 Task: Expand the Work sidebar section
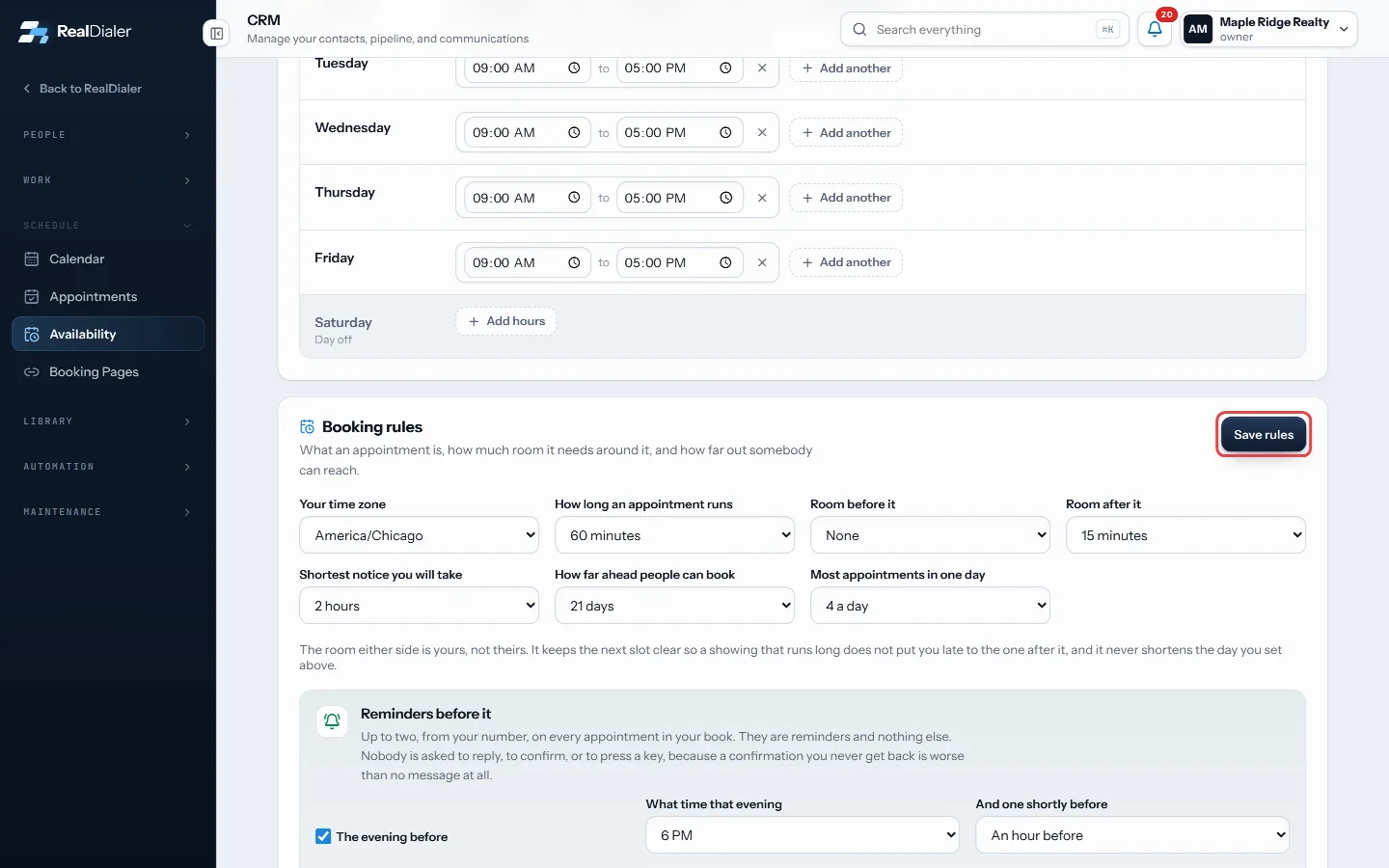pos(108,180)
